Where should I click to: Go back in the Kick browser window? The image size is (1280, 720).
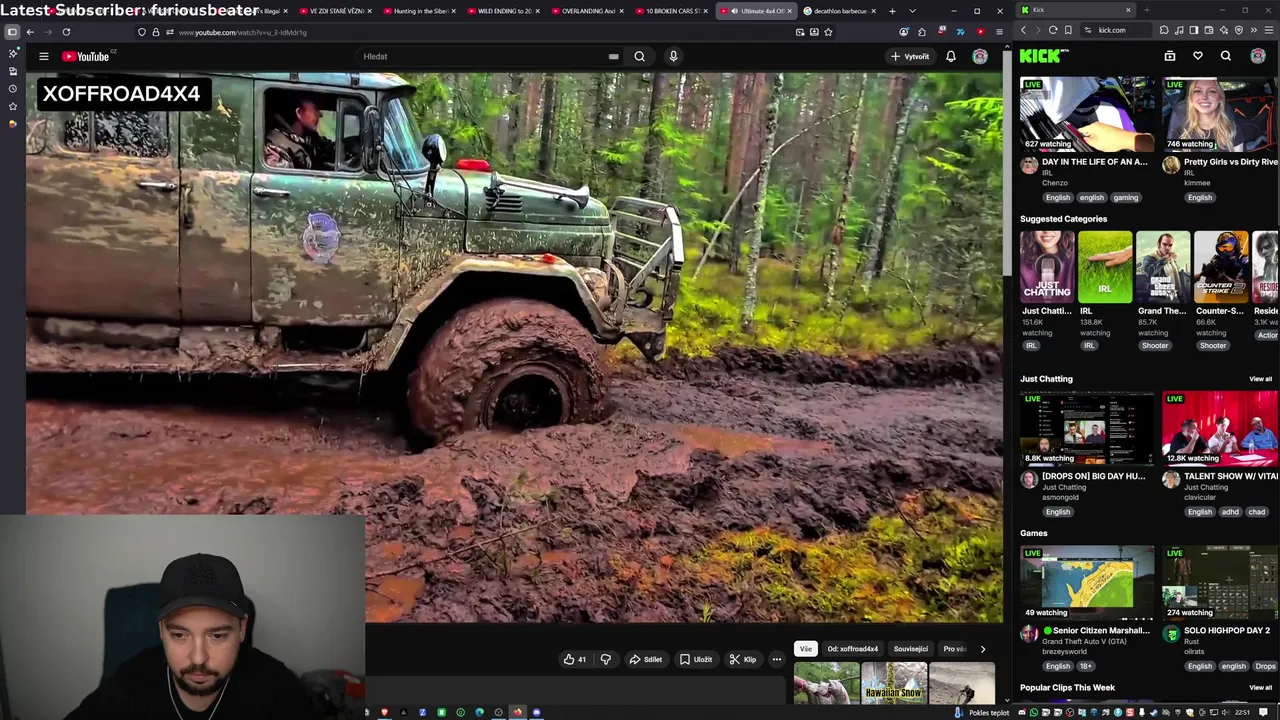coord(1023,30)
